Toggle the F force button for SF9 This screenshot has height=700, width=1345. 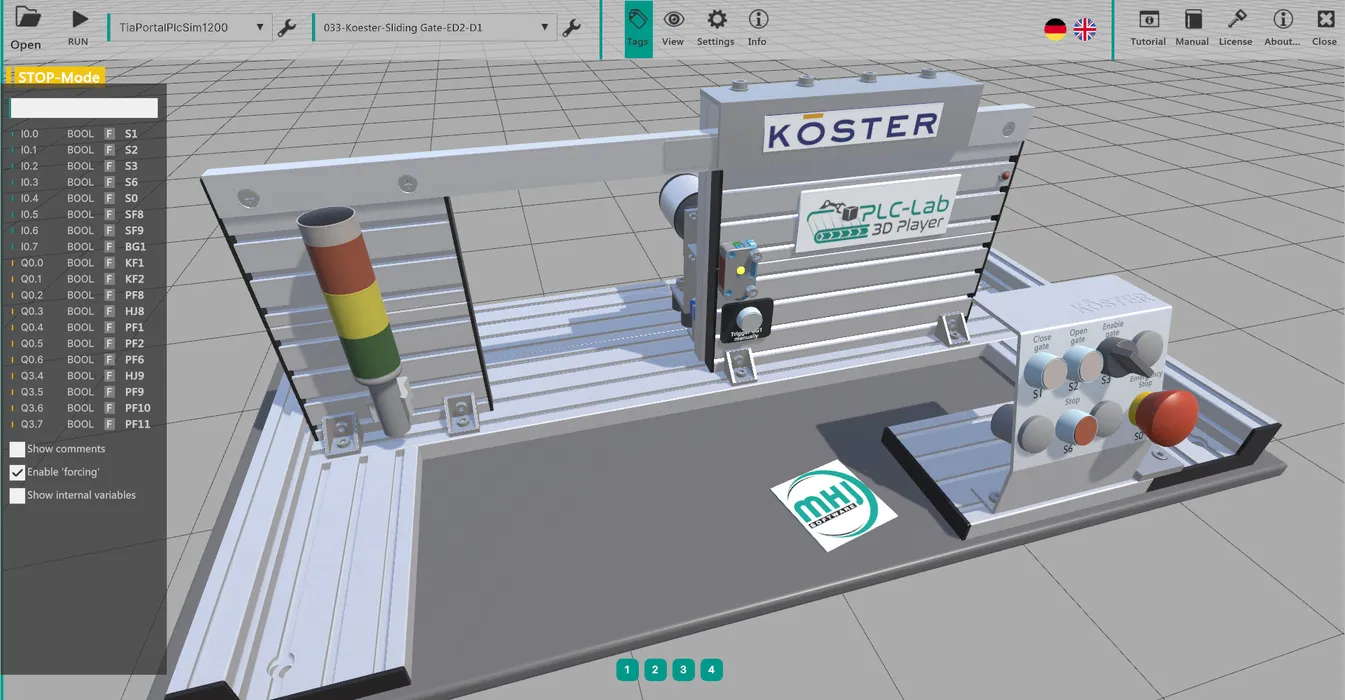coord(109,230)
